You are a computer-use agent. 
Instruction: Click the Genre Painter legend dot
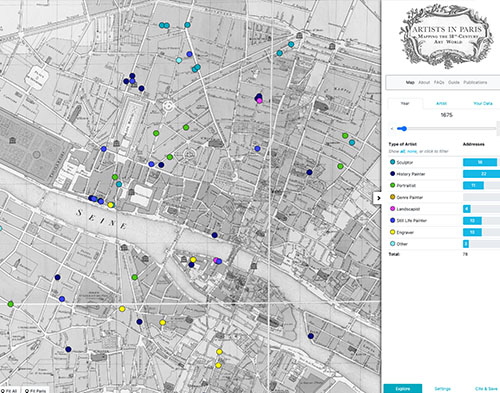(392, 197)
